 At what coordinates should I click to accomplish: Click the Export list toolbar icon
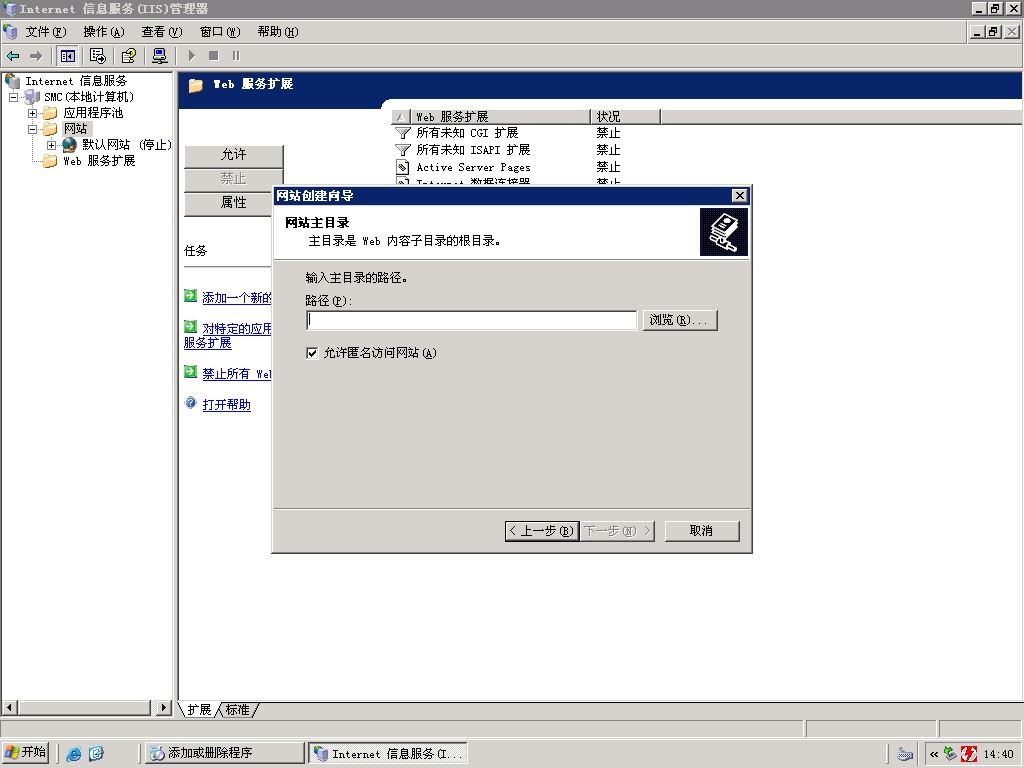97,56
